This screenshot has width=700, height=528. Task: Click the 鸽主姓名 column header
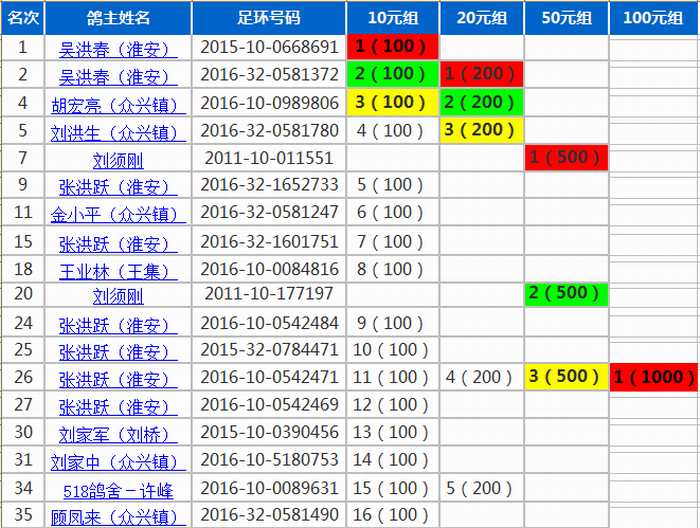coord(118,18)
